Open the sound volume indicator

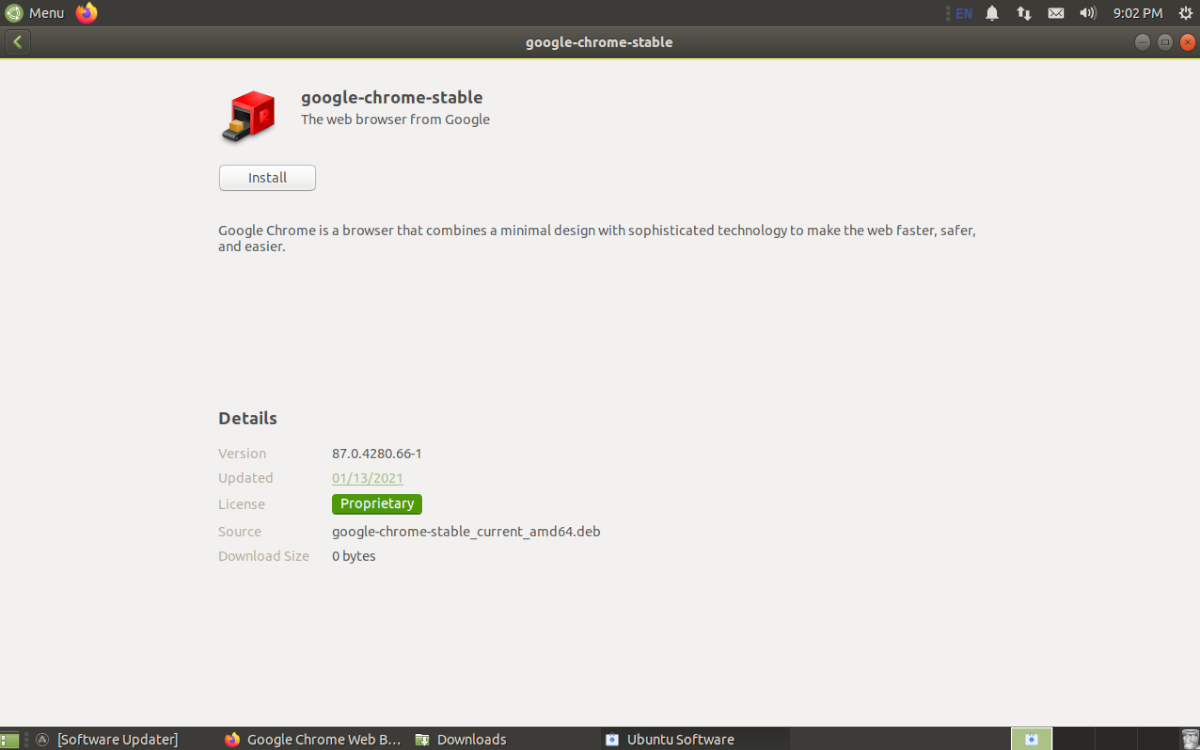[x=1088, y=13]
